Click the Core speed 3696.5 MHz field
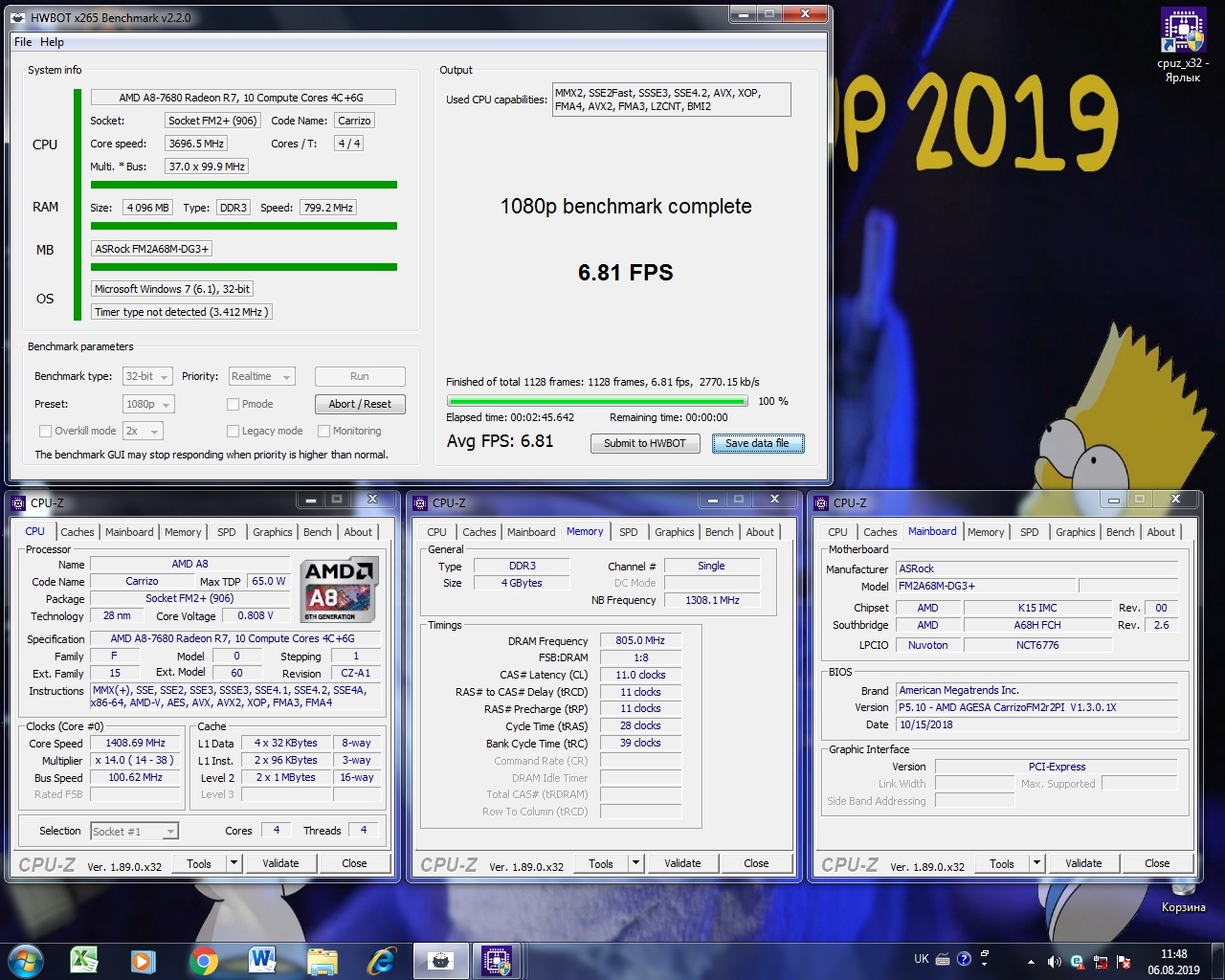This screenshot has width=1225, height=980. click(x=197, y=144)
